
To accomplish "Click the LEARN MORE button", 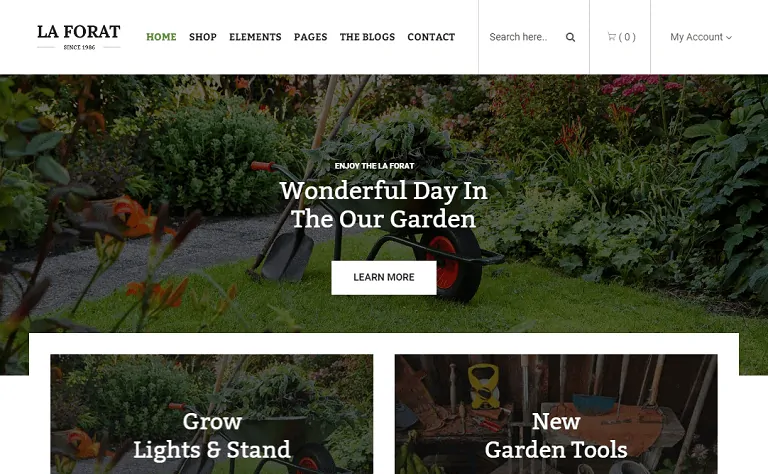I will [x=384, y=278].
